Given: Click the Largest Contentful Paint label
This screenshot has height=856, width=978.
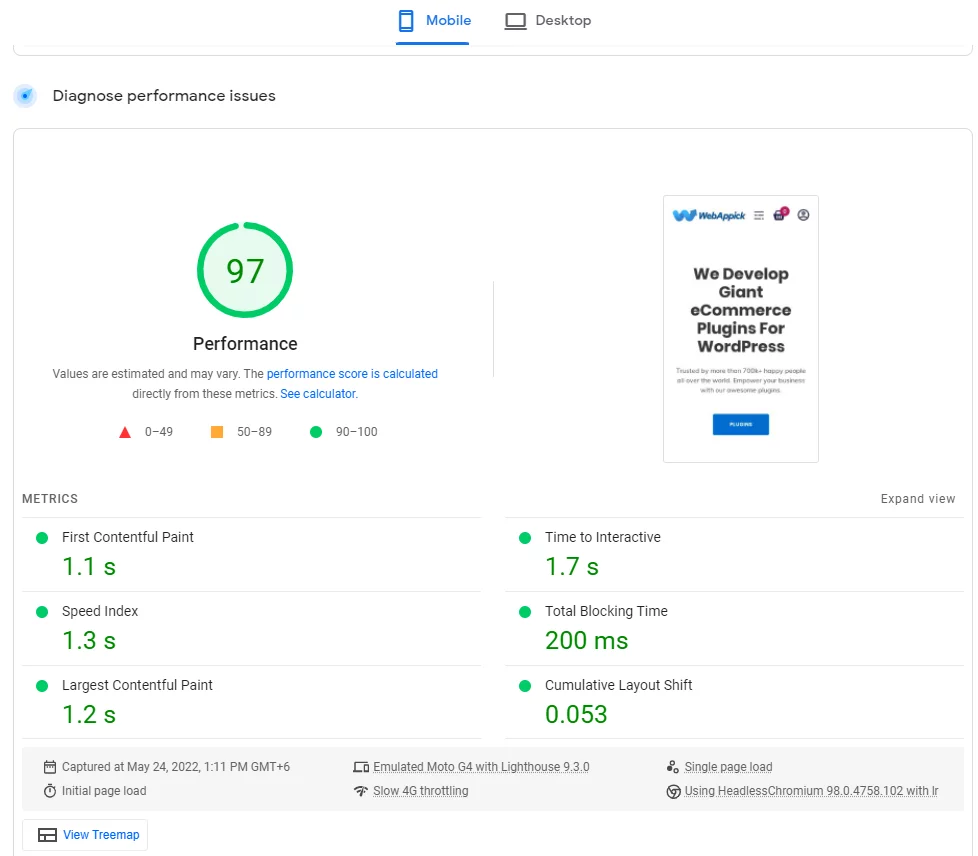Looking at the screenshot, I should 137,685.
